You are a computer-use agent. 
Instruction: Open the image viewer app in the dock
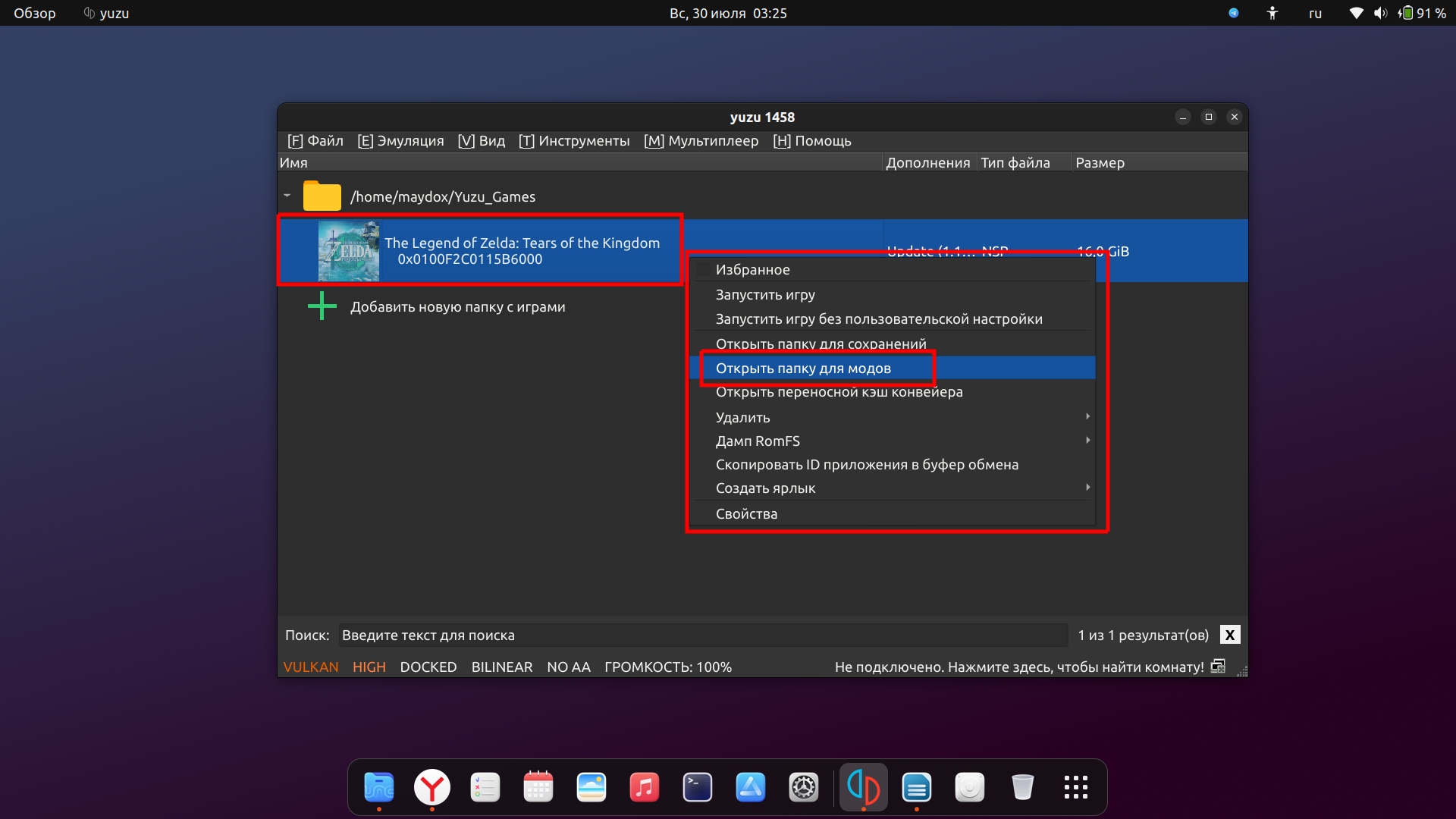(x=591, y=787)
